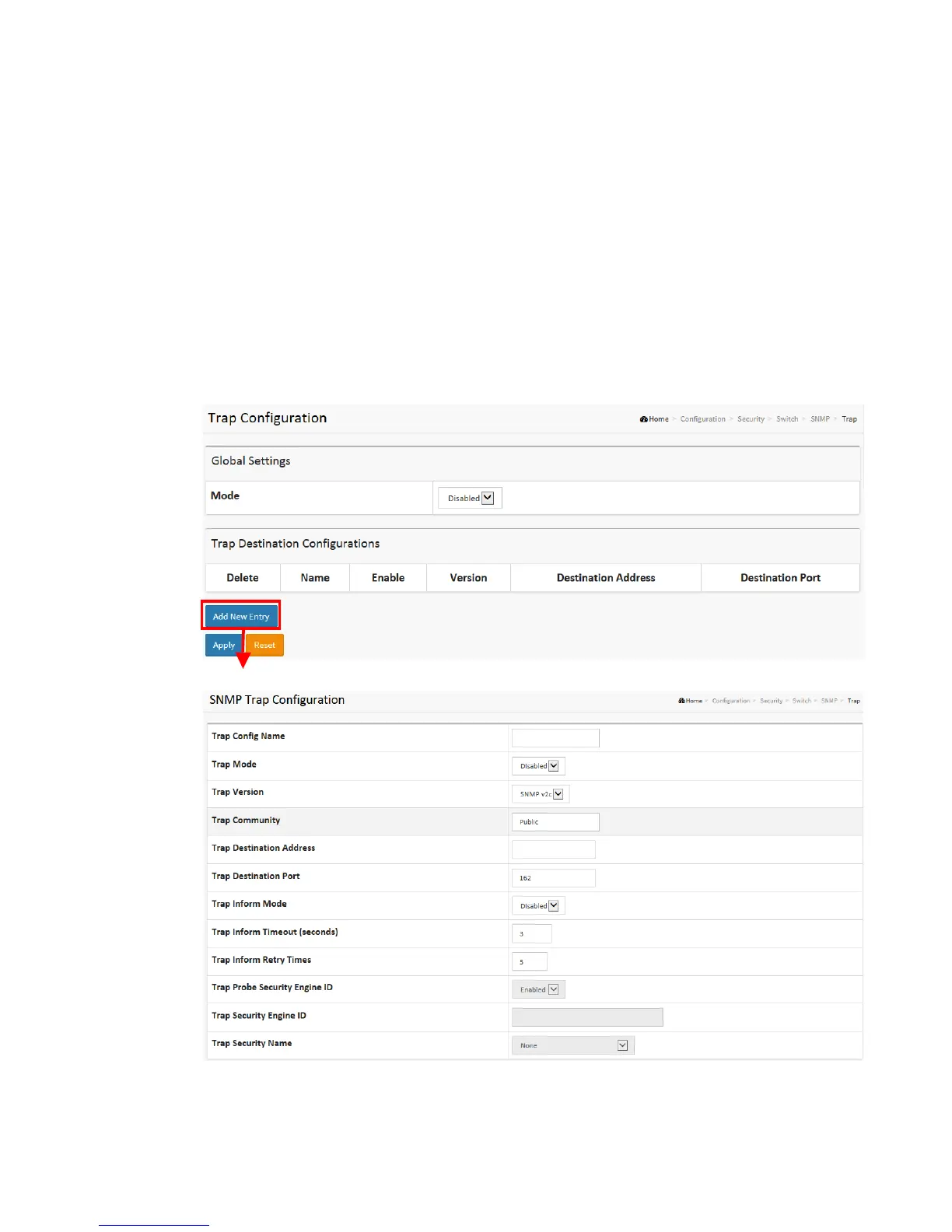Open the Trap Security Name dropdown
Screen dimensions: 952x1232
[x=573, y=1045]
